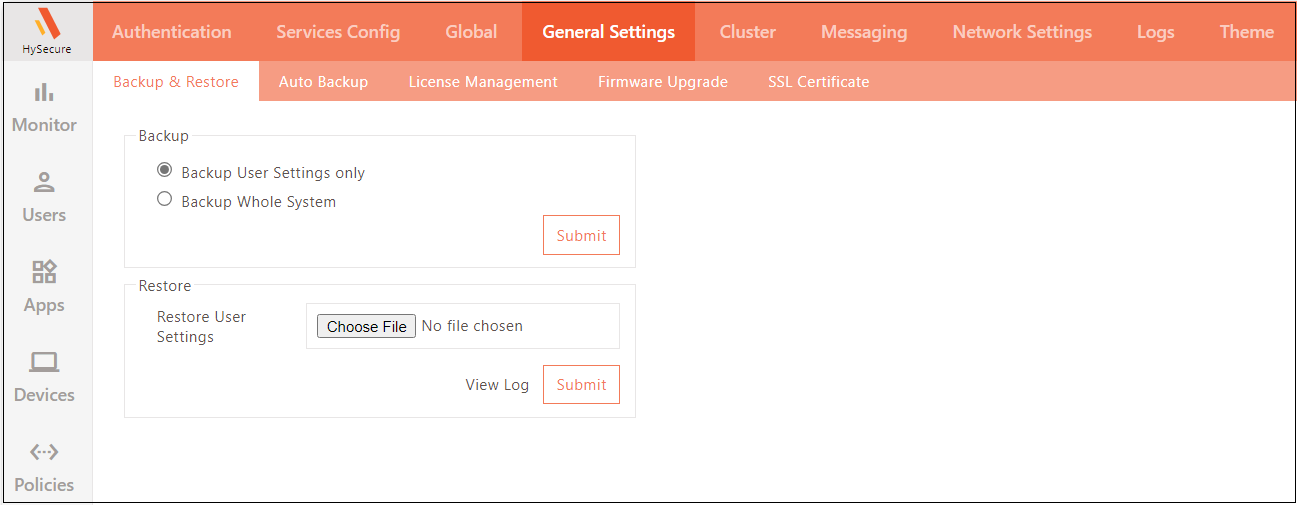The width and height of the screenshot is (1297, 505).
Task: Open the Devices laptop icon
Action: pos(44,362)
